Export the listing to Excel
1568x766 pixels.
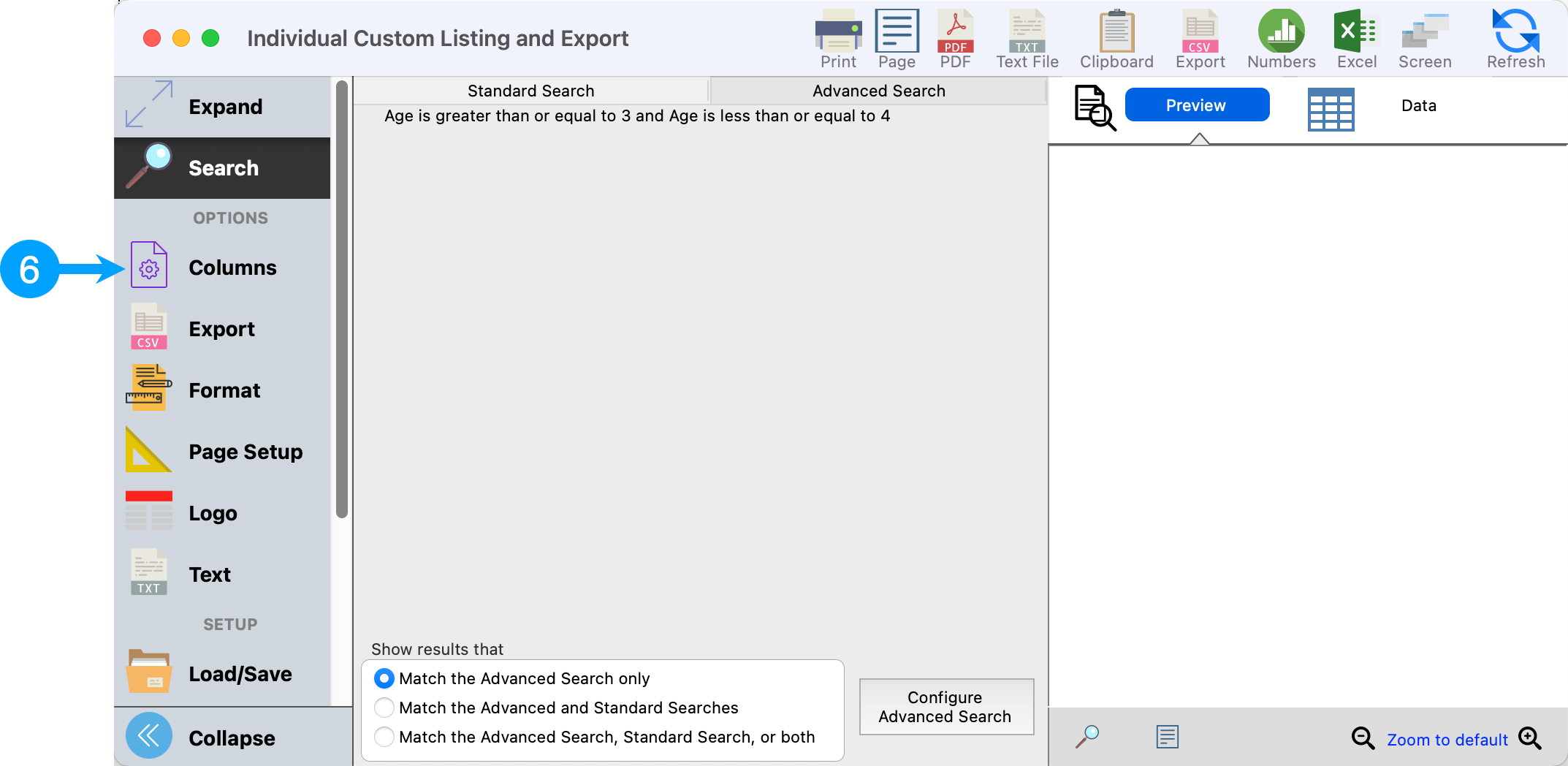(x=1356, y=39)
